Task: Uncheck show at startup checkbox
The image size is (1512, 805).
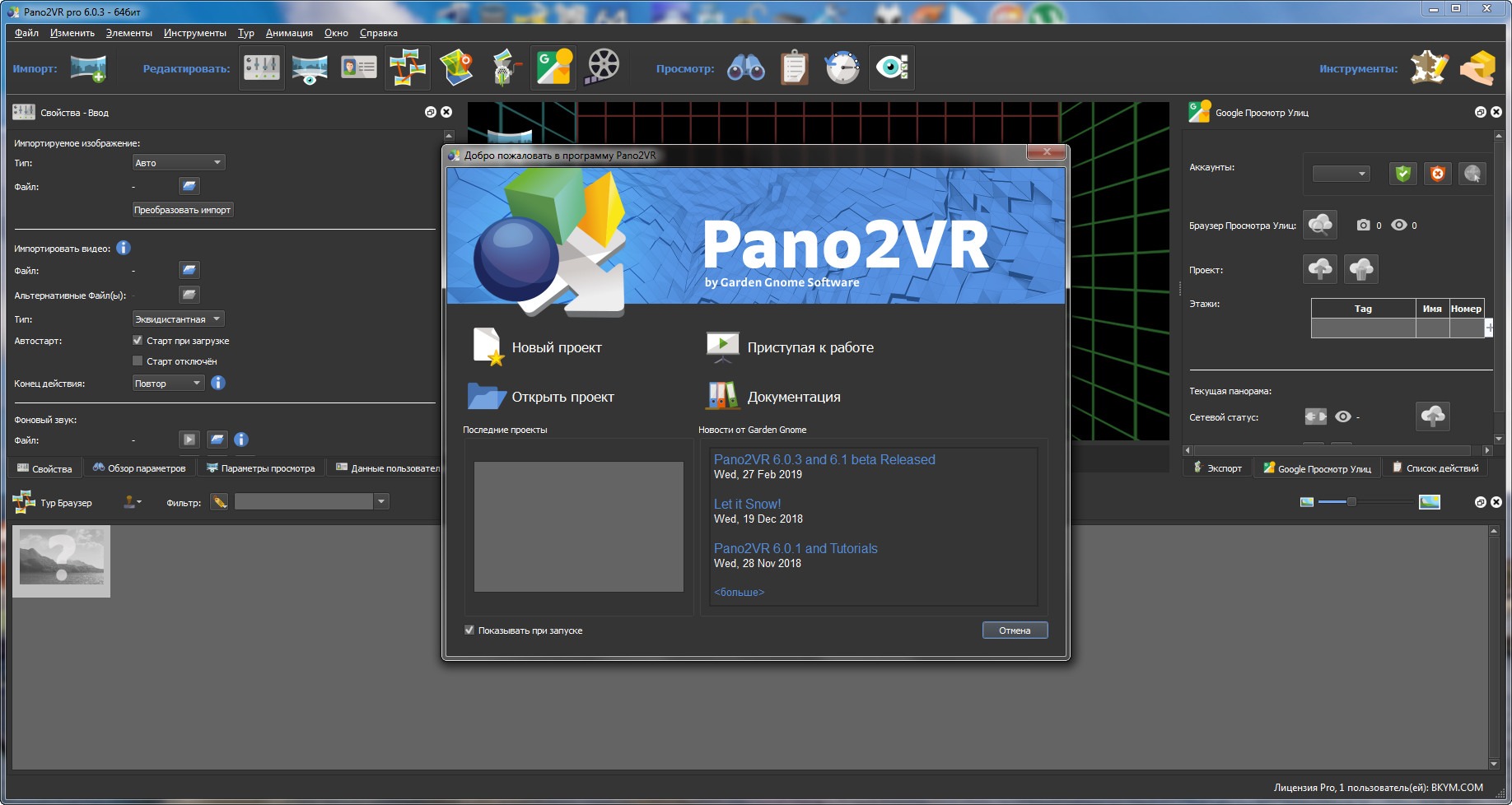Action: [x=469, y=631]
